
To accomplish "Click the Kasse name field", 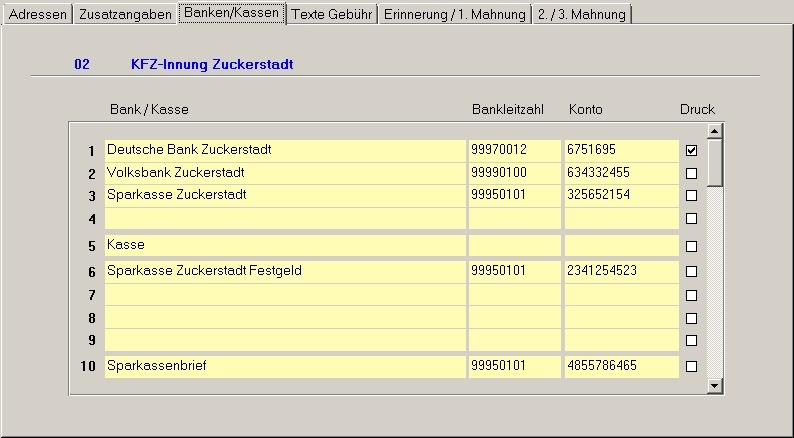I will click(284, 245).
